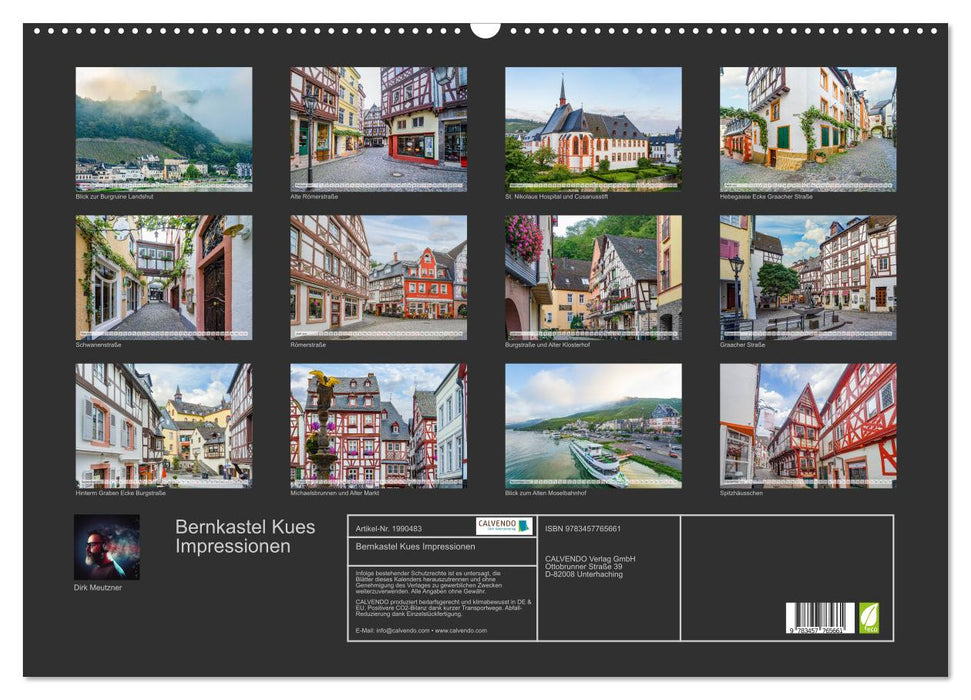971x700 pixels.
Task: Click the CALVENDO logo badge
Action: pyautogui.click(x=504, y=526)
